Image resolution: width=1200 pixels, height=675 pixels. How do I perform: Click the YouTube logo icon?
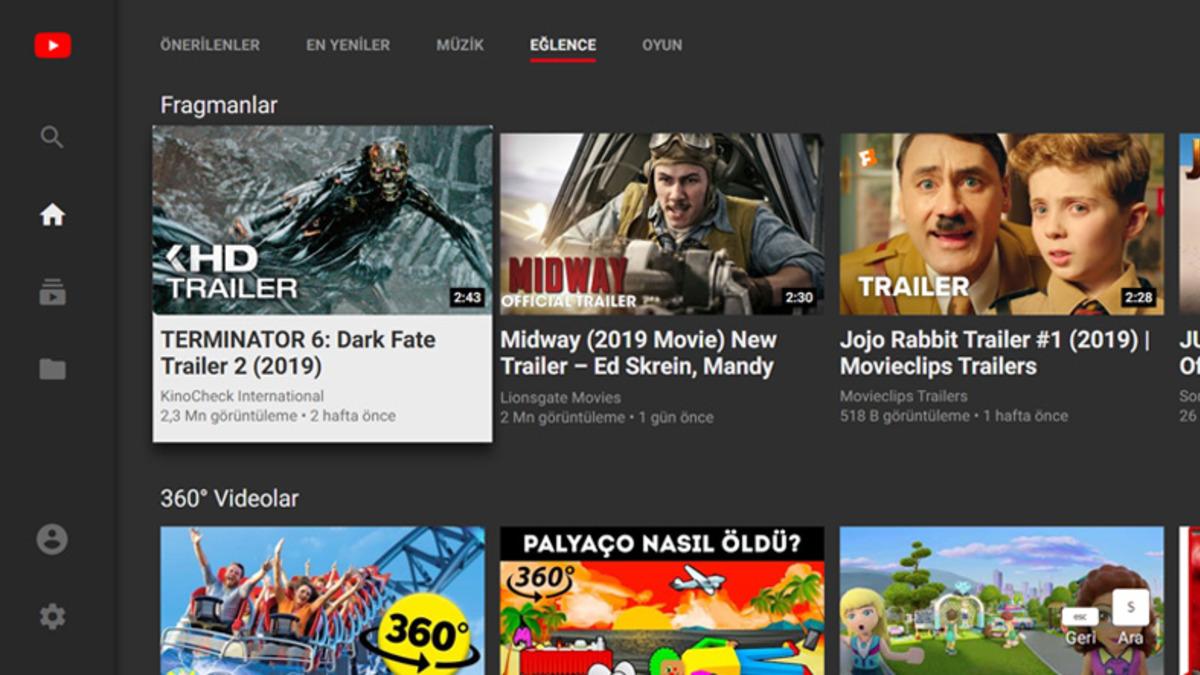(52, 45)
